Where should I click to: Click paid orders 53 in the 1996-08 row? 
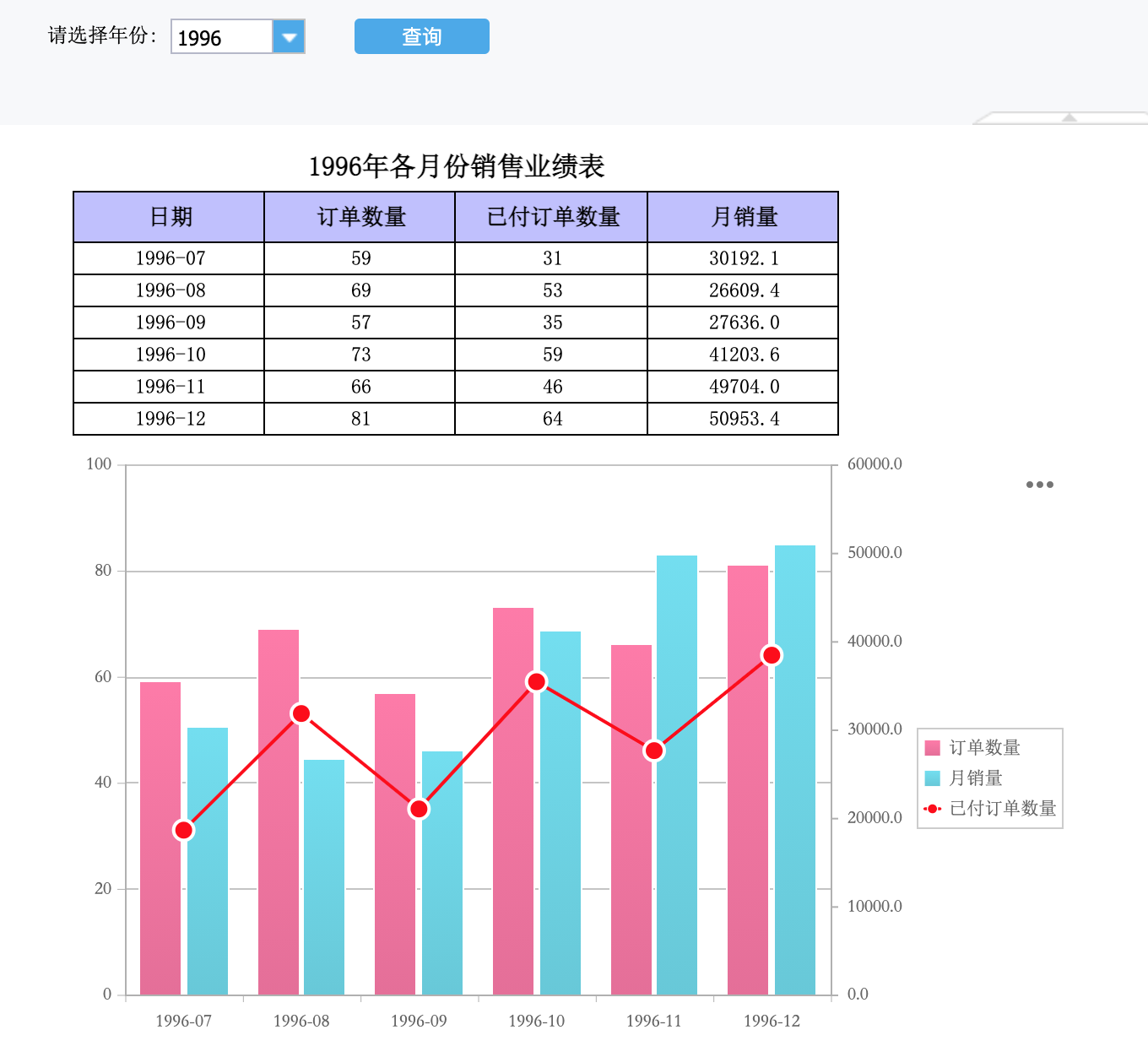coord(551,290)
